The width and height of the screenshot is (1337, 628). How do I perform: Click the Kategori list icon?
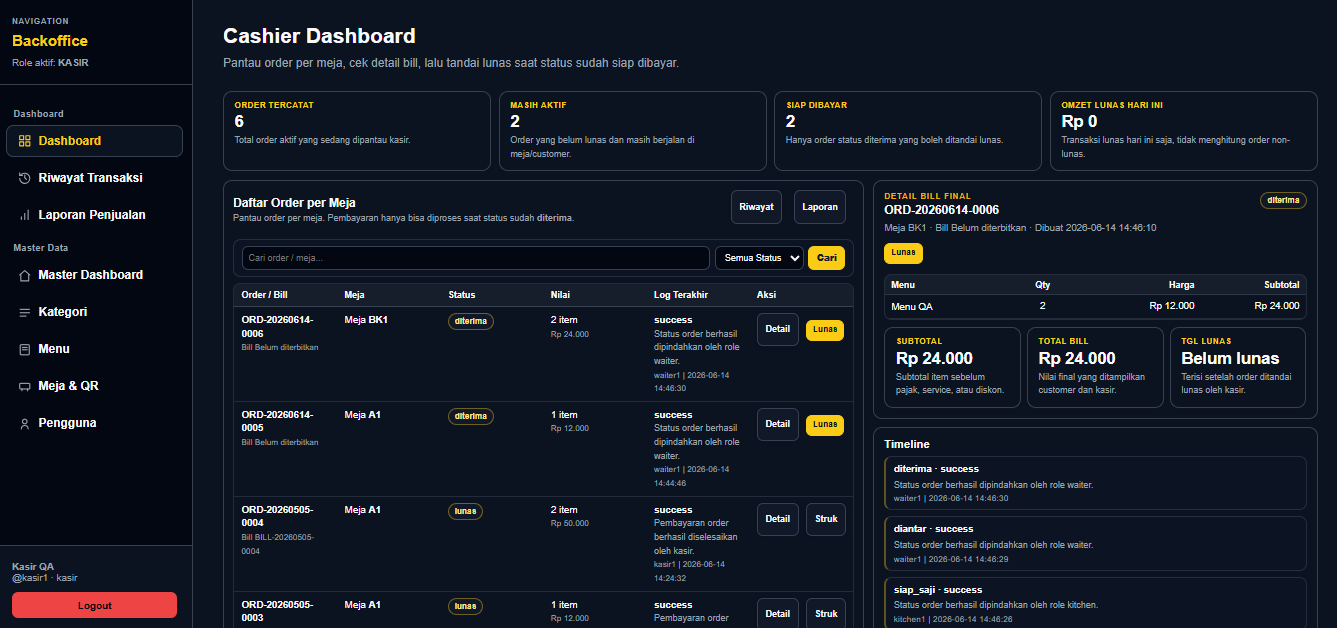pos(25,312)
